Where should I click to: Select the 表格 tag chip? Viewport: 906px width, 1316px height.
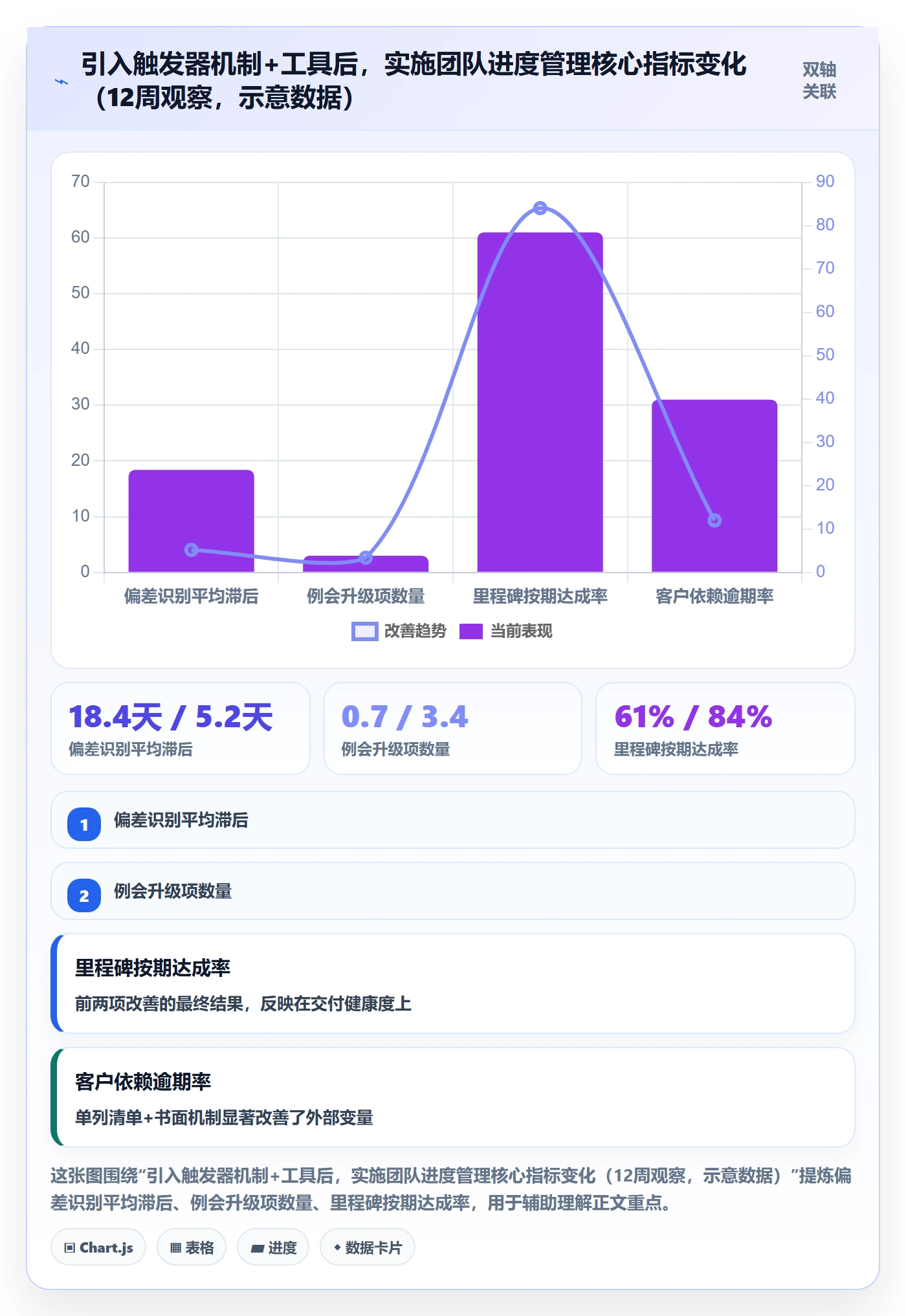(192, 1247)
